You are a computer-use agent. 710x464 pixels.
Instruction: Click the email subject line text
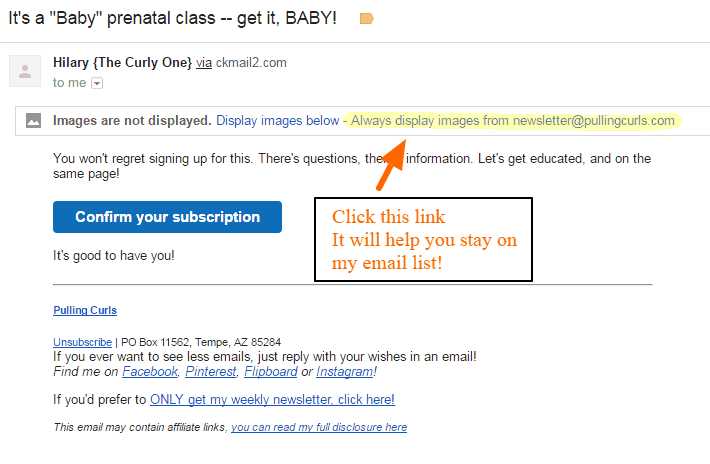[x=172, y=18]
